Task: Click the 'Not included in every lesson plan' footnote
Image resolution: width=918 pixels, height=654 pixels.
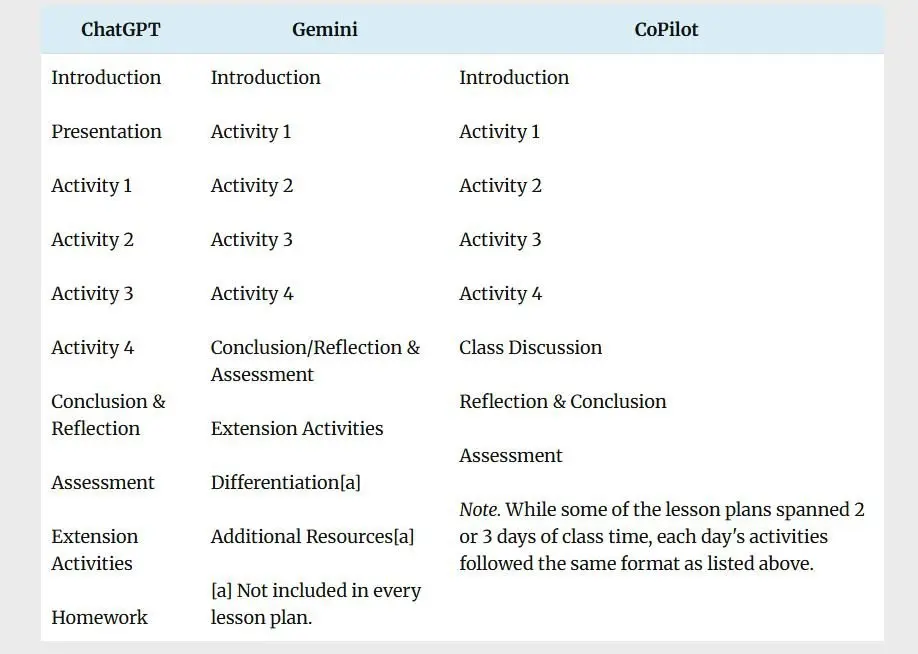Action: (x=315, y=604)
